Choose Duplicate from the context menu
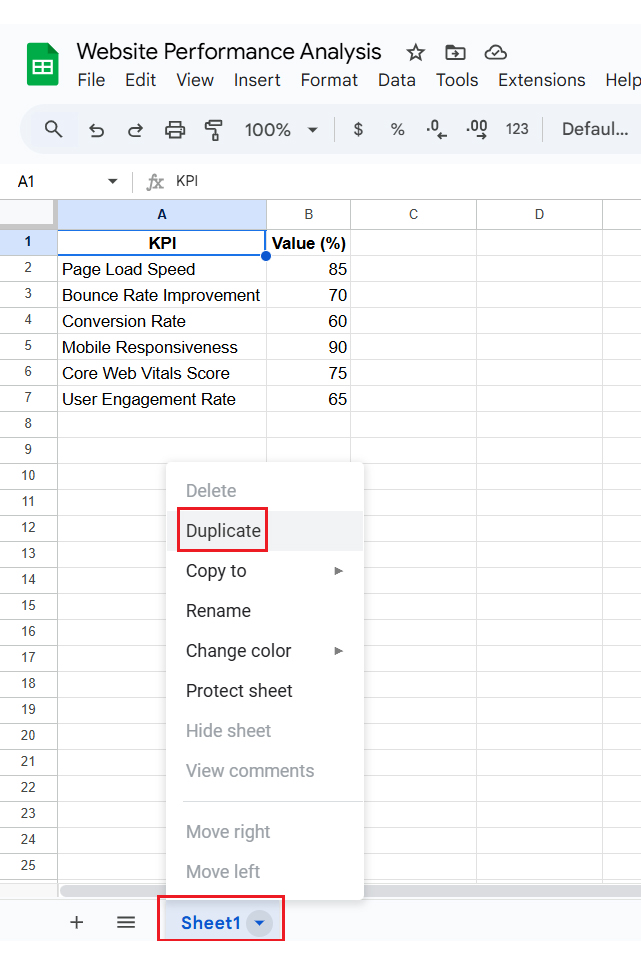This screenshot has height=965, width=641. [x=223, y=531]
